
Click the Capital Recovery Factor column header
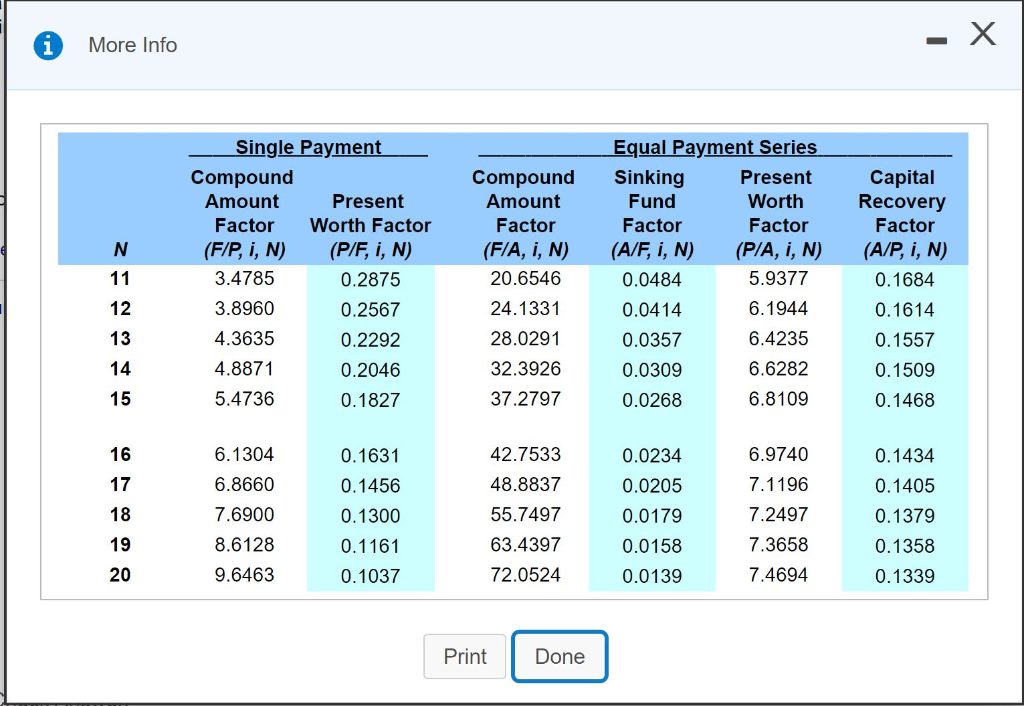pos(904,213)
